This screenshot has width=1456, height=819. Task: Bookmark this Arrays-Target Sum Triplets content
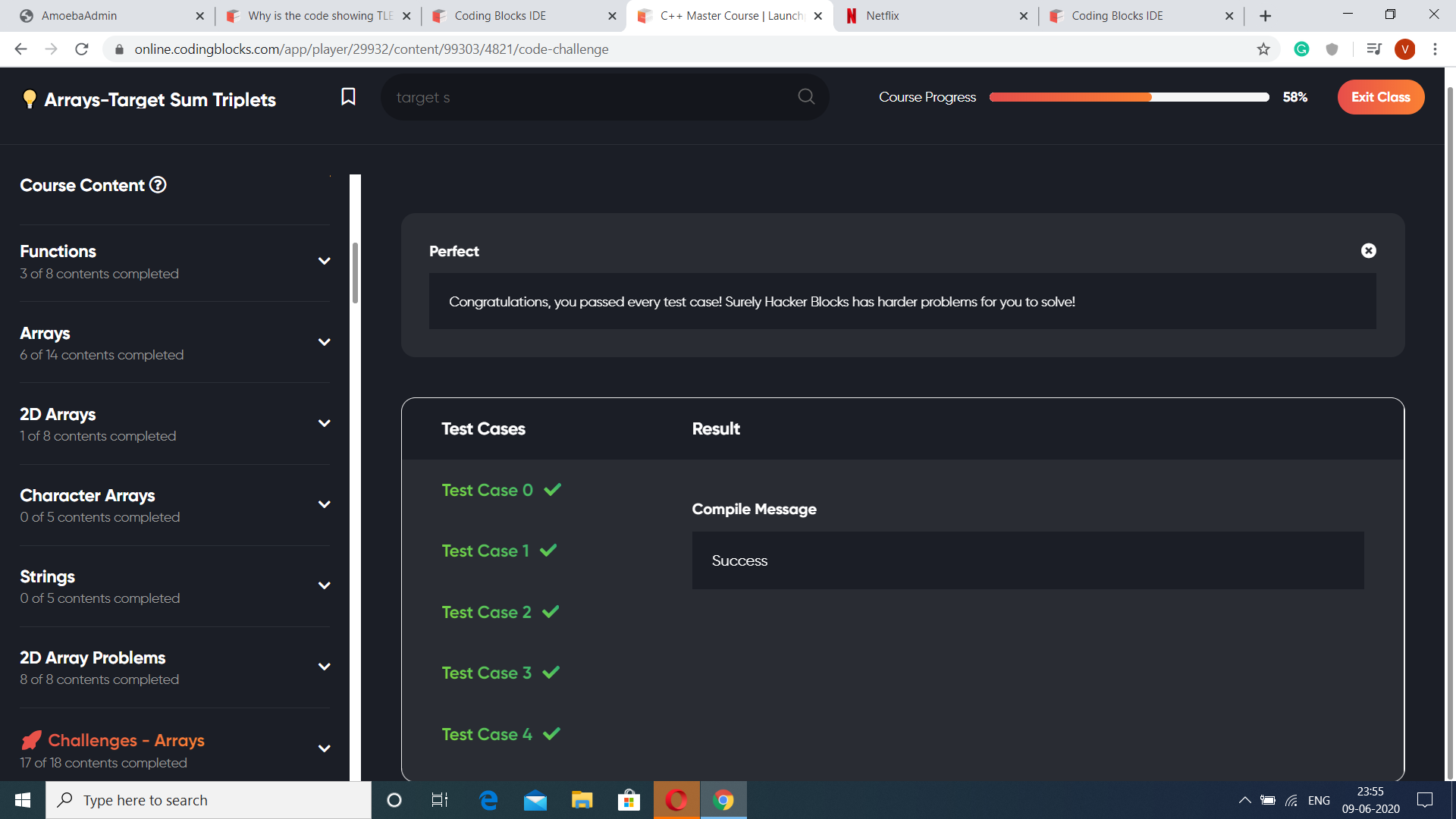click(348, 97)
